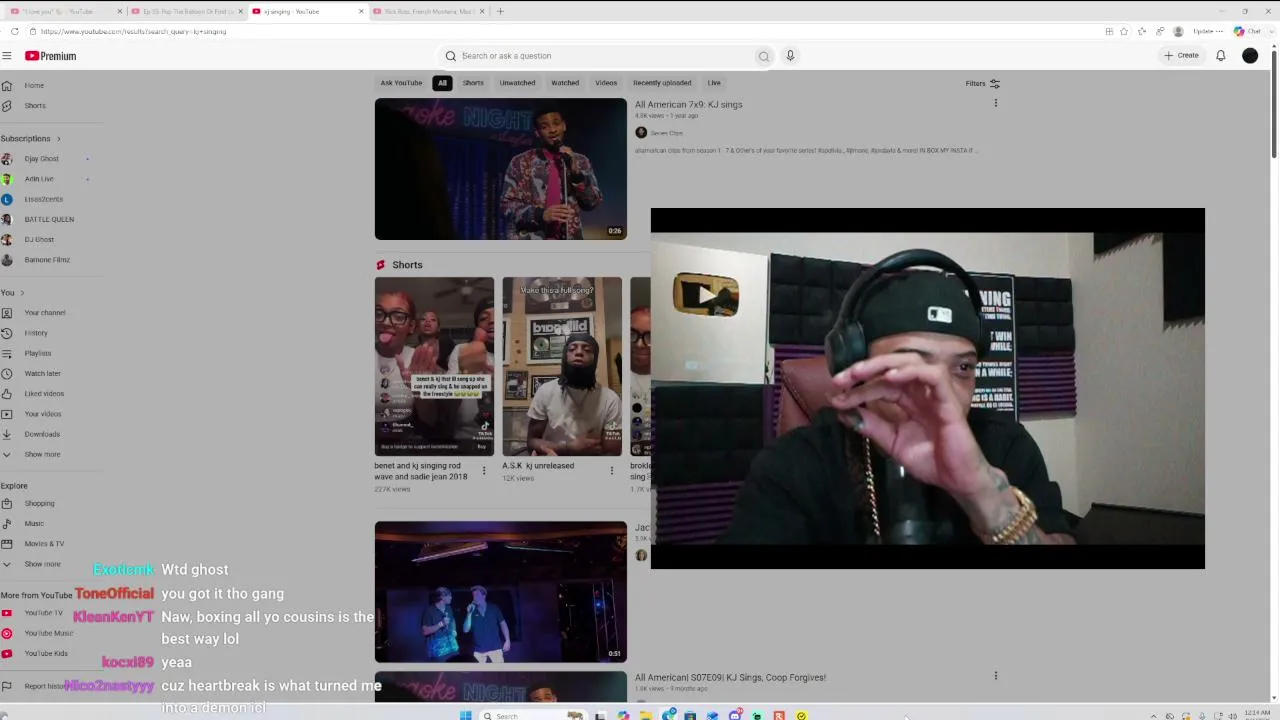
Task: Switch to the Pop The Balloon browser tab
Action: click(186, 12)
